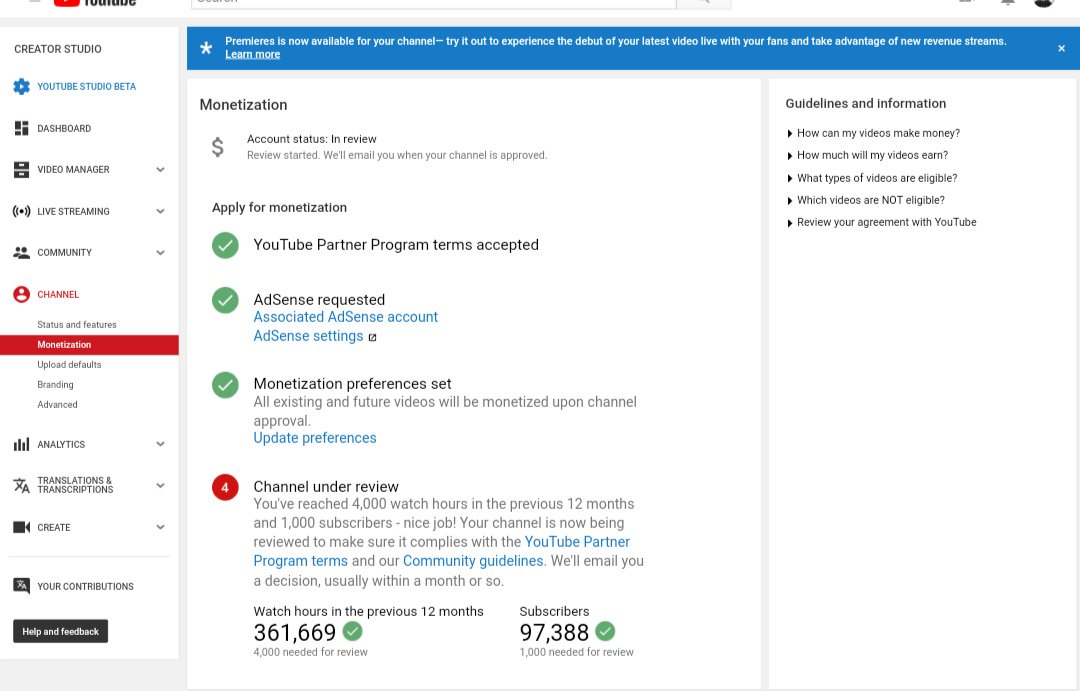
Task: Expand the Analytics section chevron
Action: (160, 444)
